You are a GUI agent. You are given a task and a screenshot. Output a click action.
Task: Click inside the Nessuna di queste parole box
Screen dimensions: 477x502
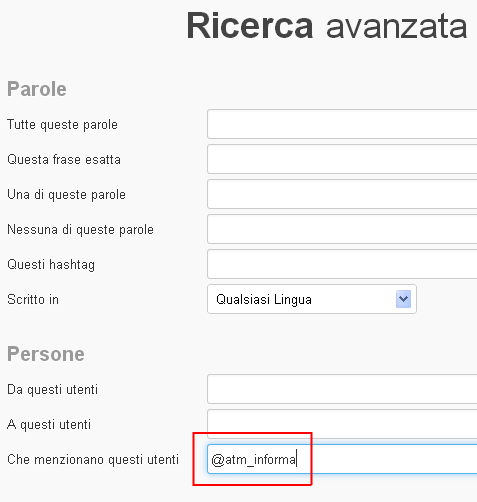pos(342,229)
